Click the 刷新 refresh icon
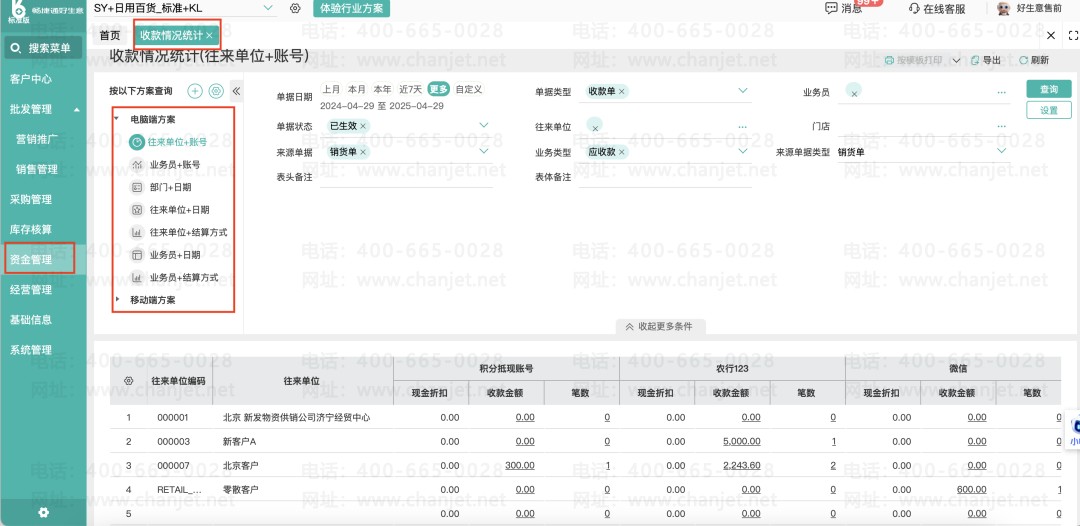 [x=1024, y=61]
